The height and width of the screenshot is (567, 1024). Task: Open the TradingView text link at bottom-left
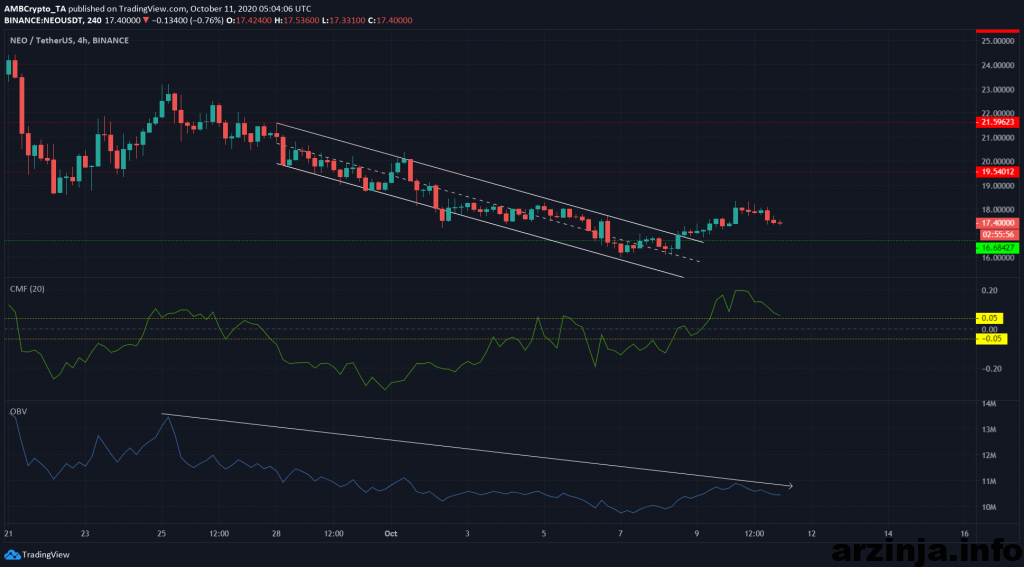pyautogui.click(x=46, y=554)
